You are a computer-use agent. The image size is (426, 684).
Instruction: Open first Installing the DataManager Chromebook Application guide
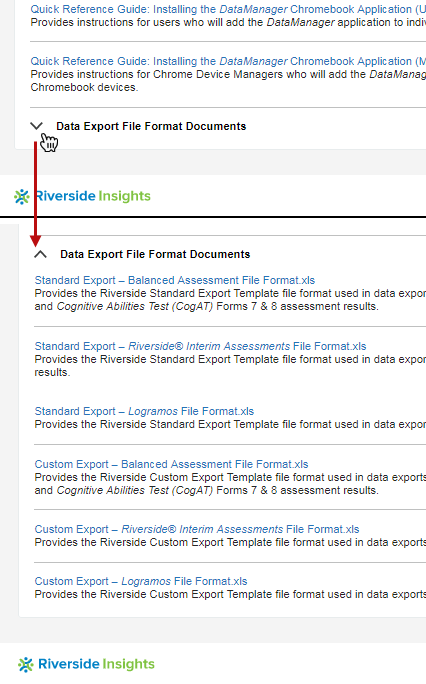228,9
